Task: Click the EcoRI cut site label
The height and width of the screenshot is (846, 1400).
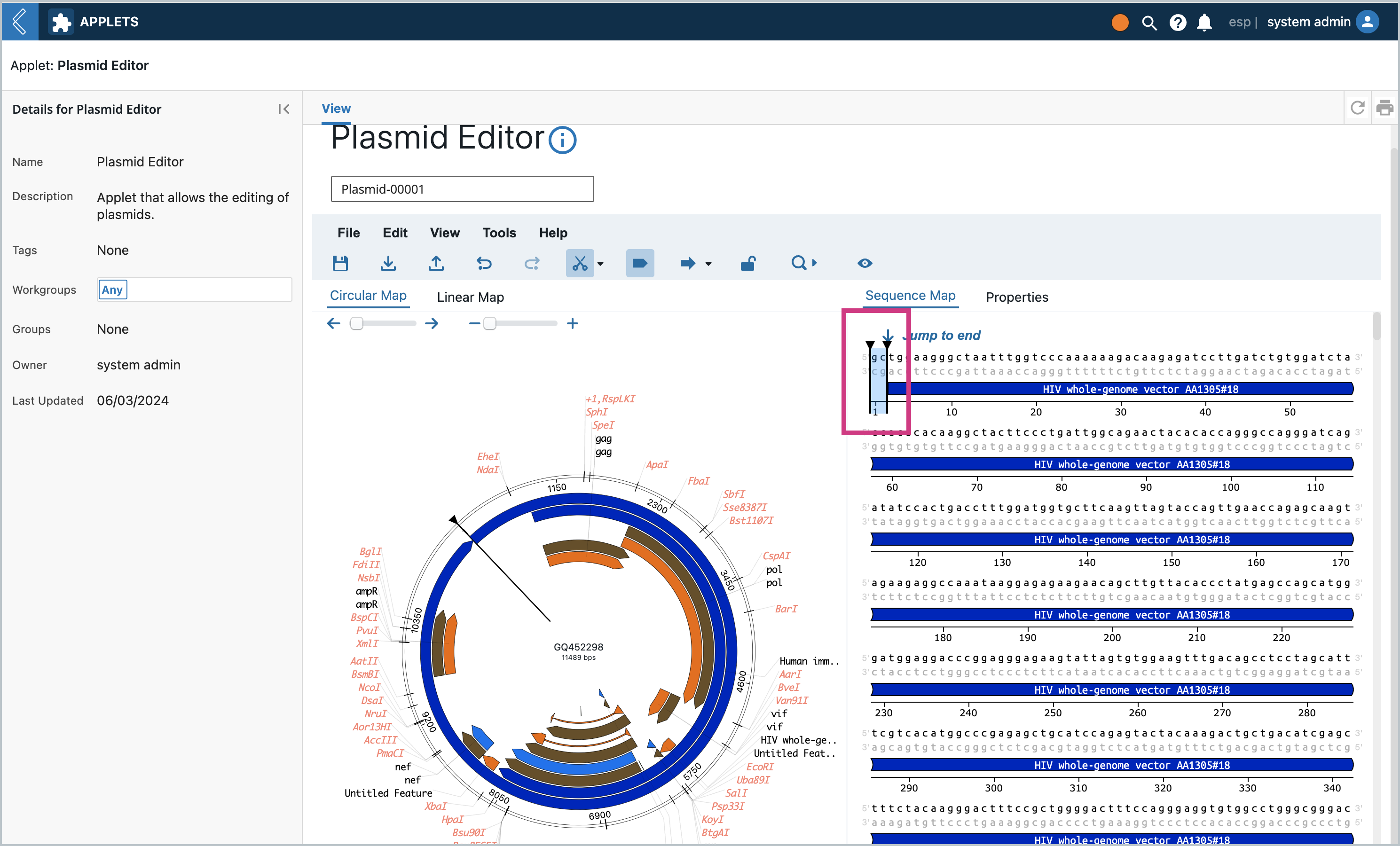Action: 760,767
